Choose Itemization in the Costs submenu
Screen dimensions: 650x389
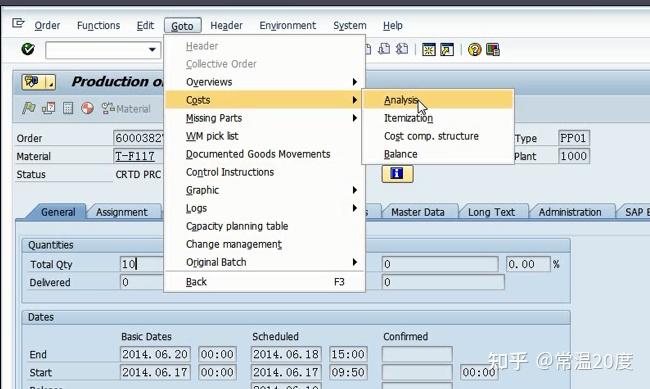tap(438, 118)
